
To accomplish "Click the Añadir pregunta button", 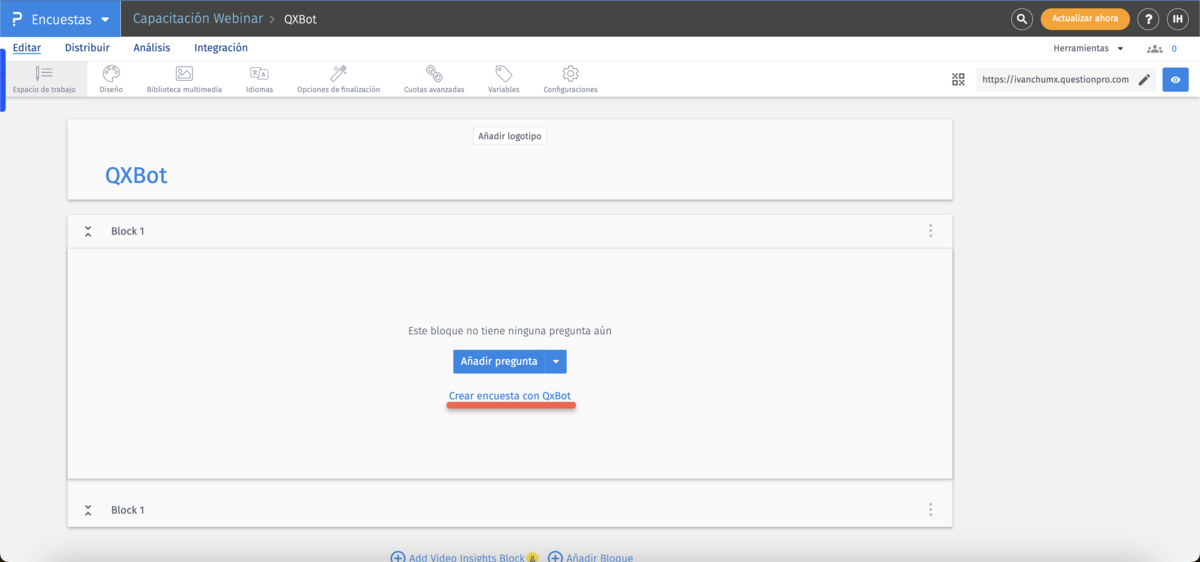I will click(499, 361).
